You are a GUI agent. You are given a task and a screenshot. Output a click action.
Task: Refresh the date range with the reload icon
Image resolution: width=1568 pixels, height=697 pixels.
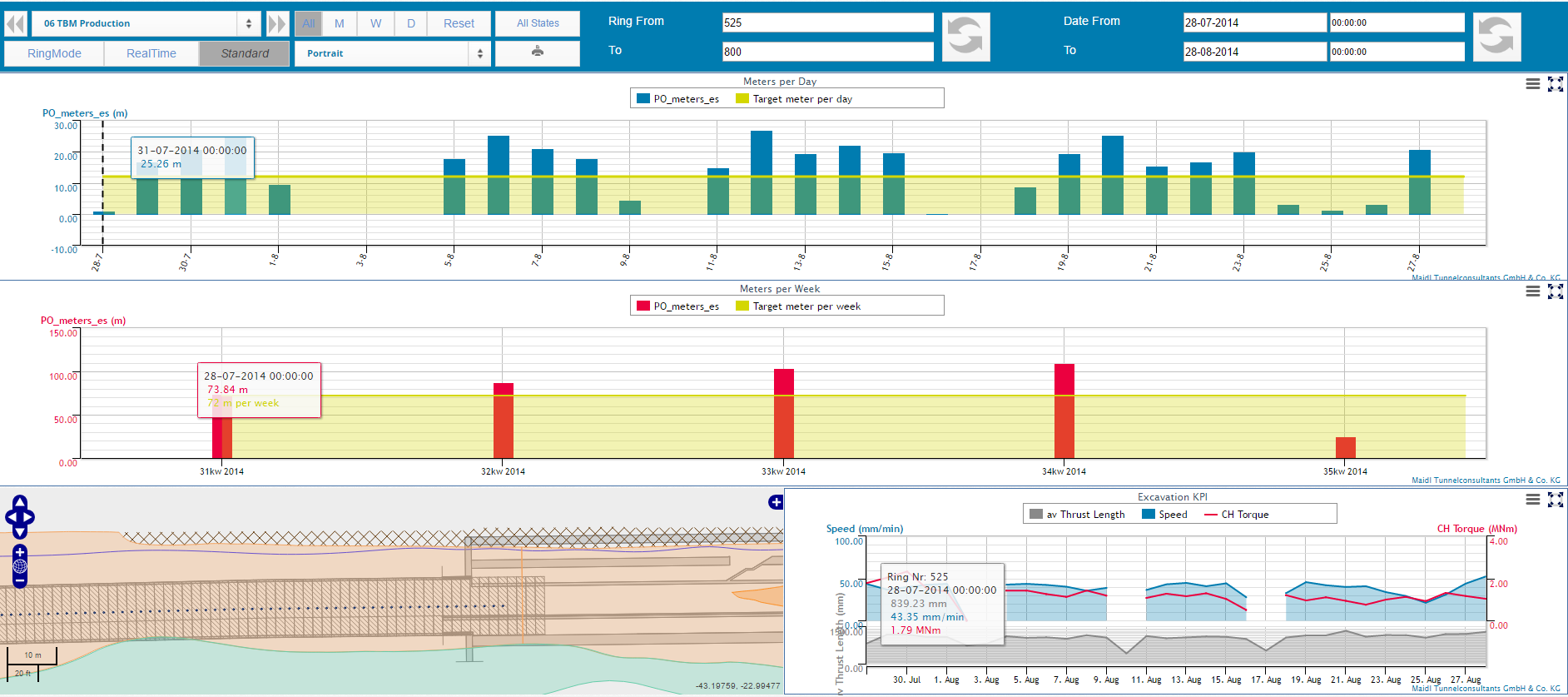click(1496, 37)
